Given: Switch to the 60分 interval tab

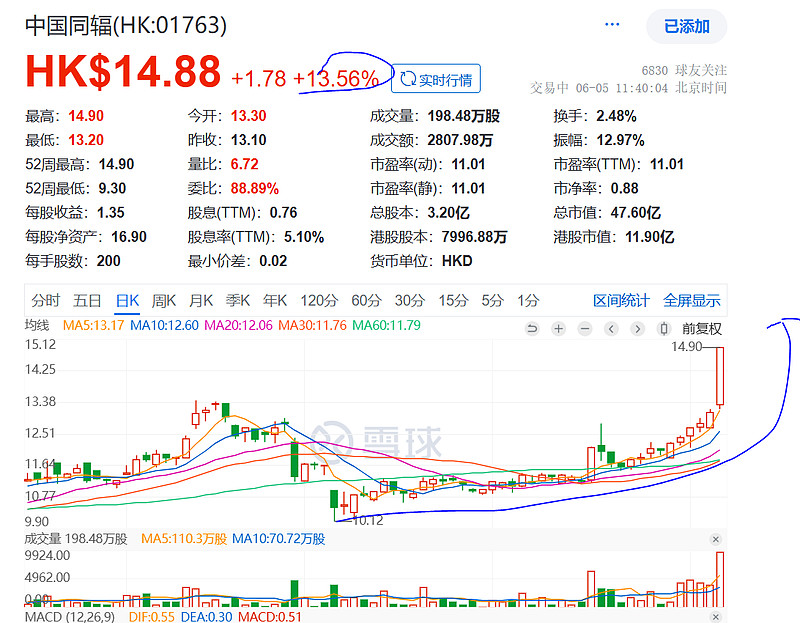Looking at the screenshot, I should (x=366, y=301).
